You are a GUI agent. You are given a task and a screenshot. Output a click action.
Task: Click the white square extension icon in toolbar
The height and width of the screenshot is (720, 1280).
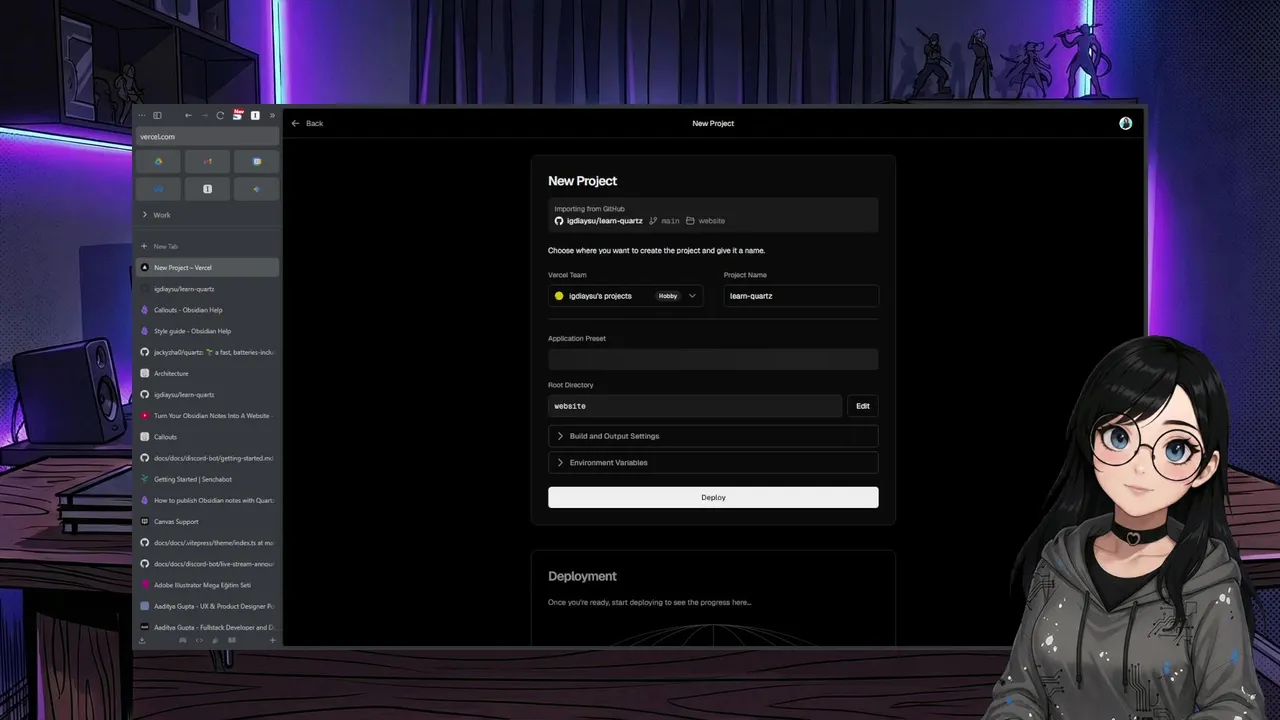(255, 115)
